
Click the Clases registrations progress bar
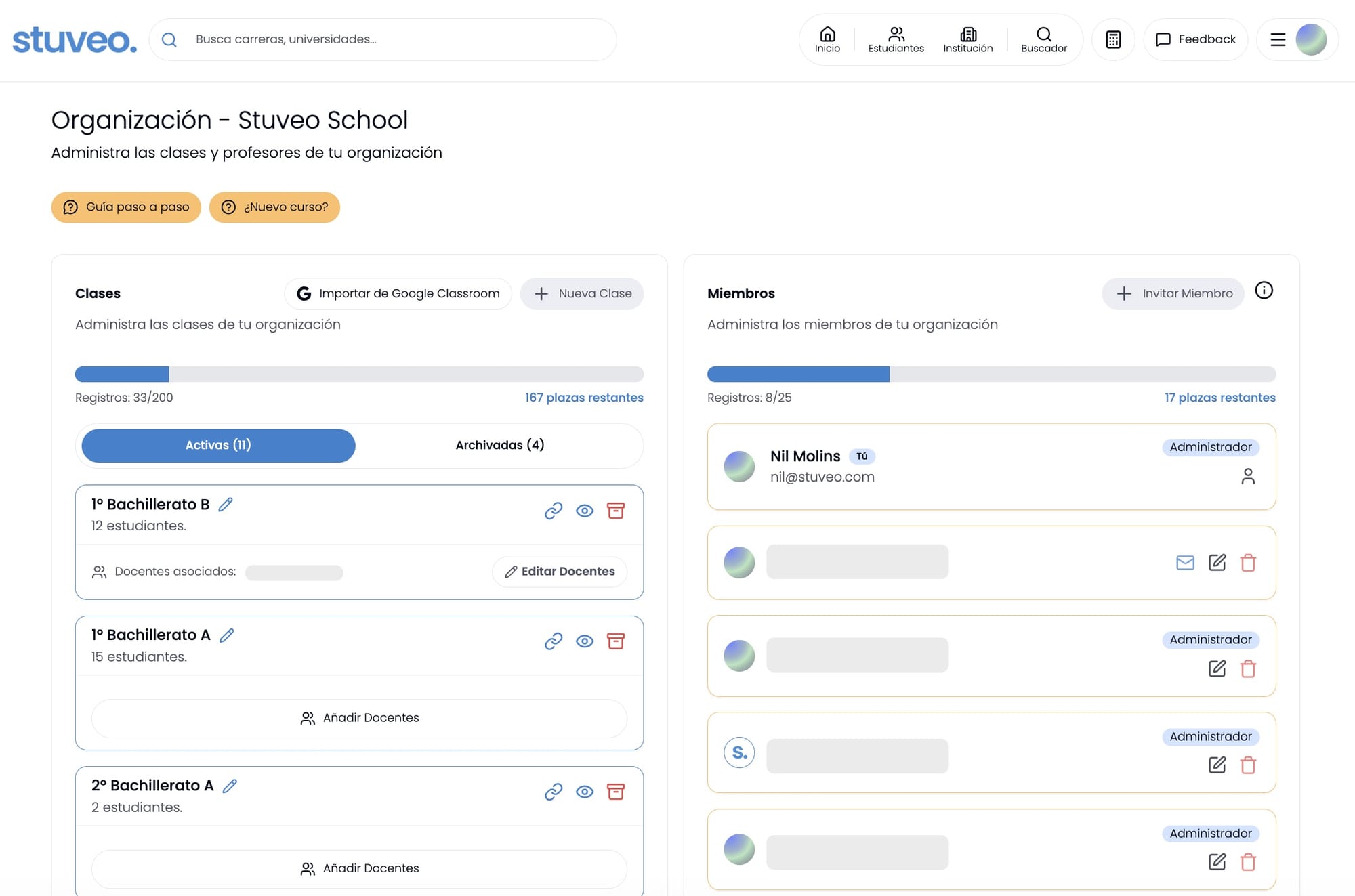pyautogui.click(x=359, y=374)
